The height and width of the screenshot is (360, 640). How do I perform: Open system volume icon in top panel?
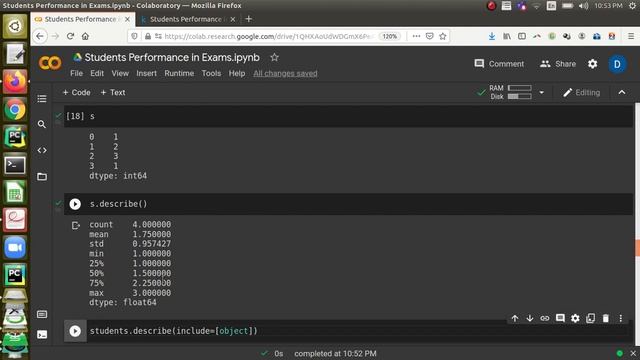[x=584, y=6]
